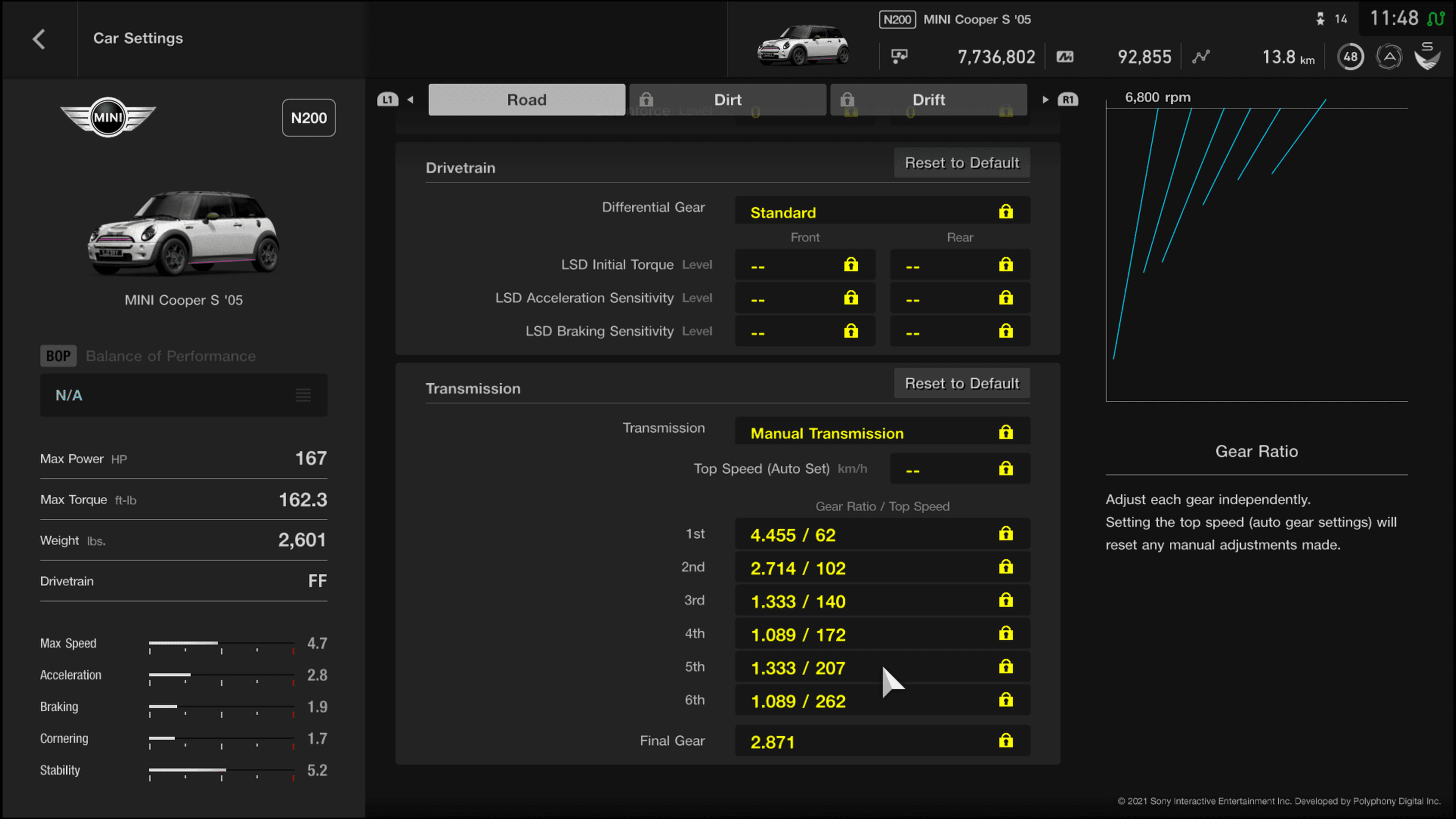Screen dimensions: 1456x819
Task: Open the 6th gear ratio 1.089 / 262
Action: click(x=882, y=700)
